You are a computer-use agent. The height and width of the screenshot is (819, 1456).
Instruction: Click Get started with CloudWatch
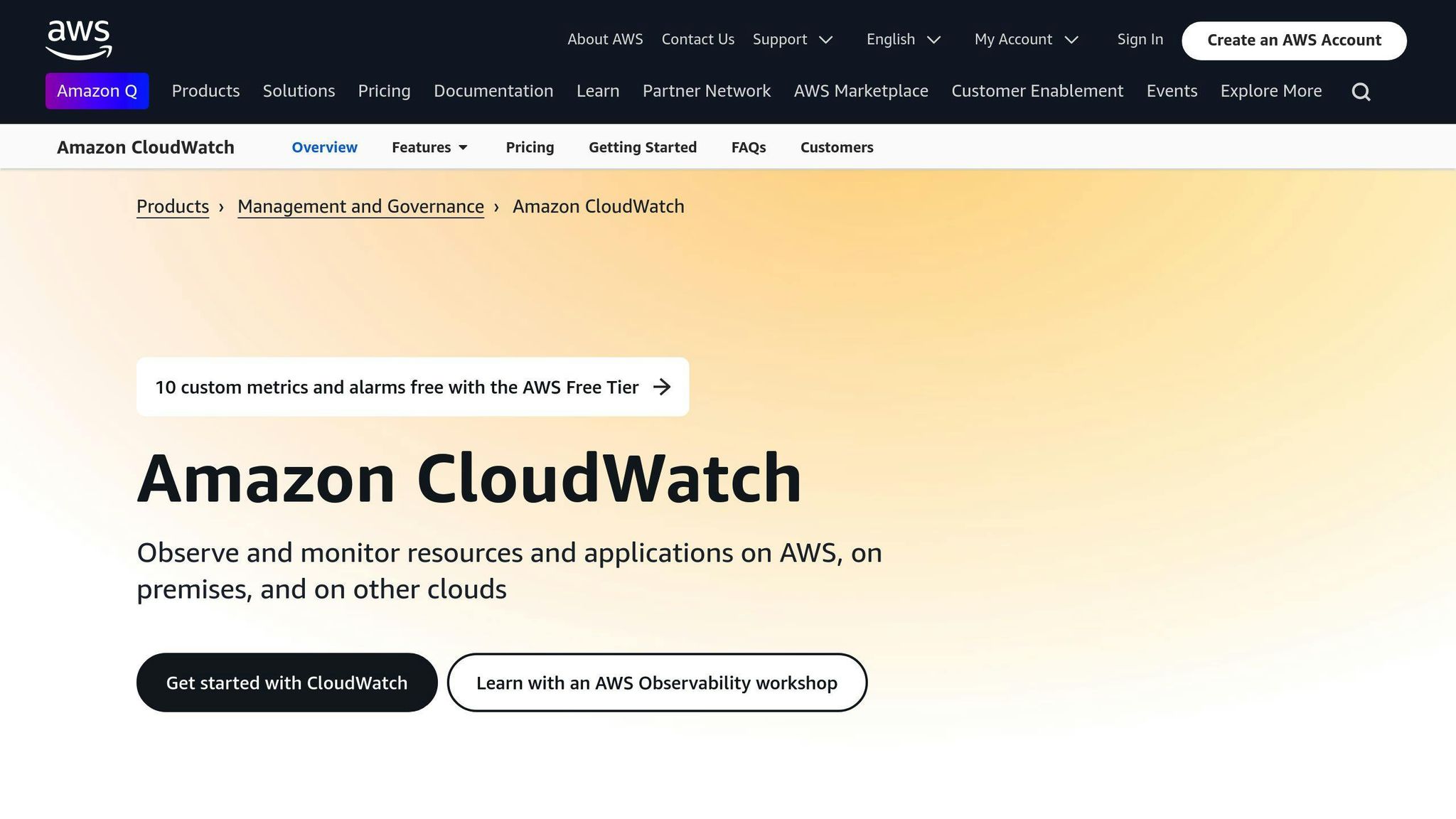pos(287,682)
